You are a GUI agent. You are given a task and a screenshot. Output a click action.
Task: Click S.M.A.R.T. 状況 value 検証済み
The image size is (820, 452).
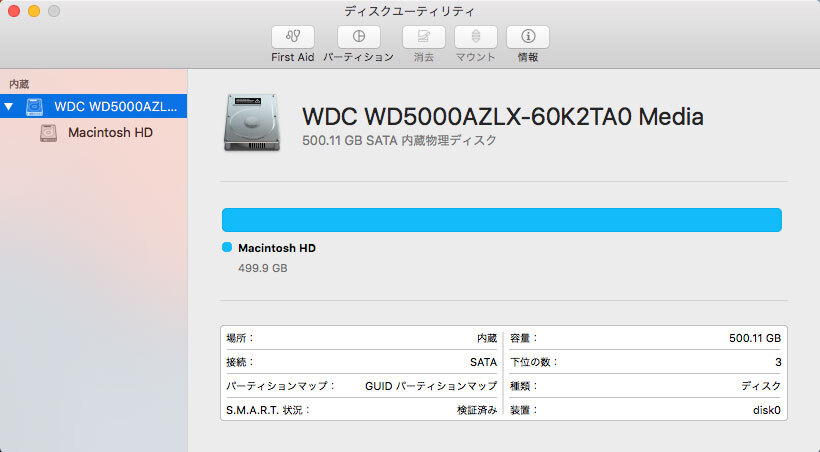tap(477, 410)
